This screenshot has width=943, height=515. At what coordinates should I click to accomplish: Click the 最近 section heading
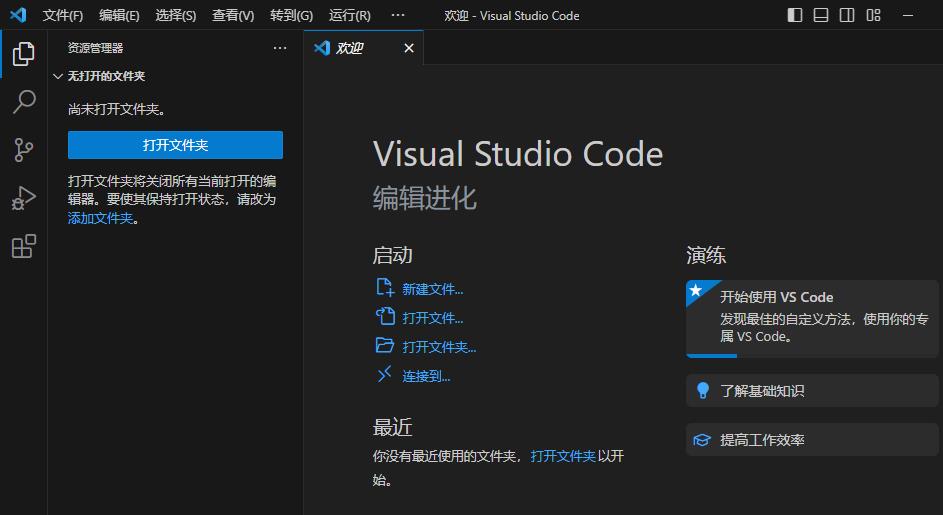click(392, 428)
